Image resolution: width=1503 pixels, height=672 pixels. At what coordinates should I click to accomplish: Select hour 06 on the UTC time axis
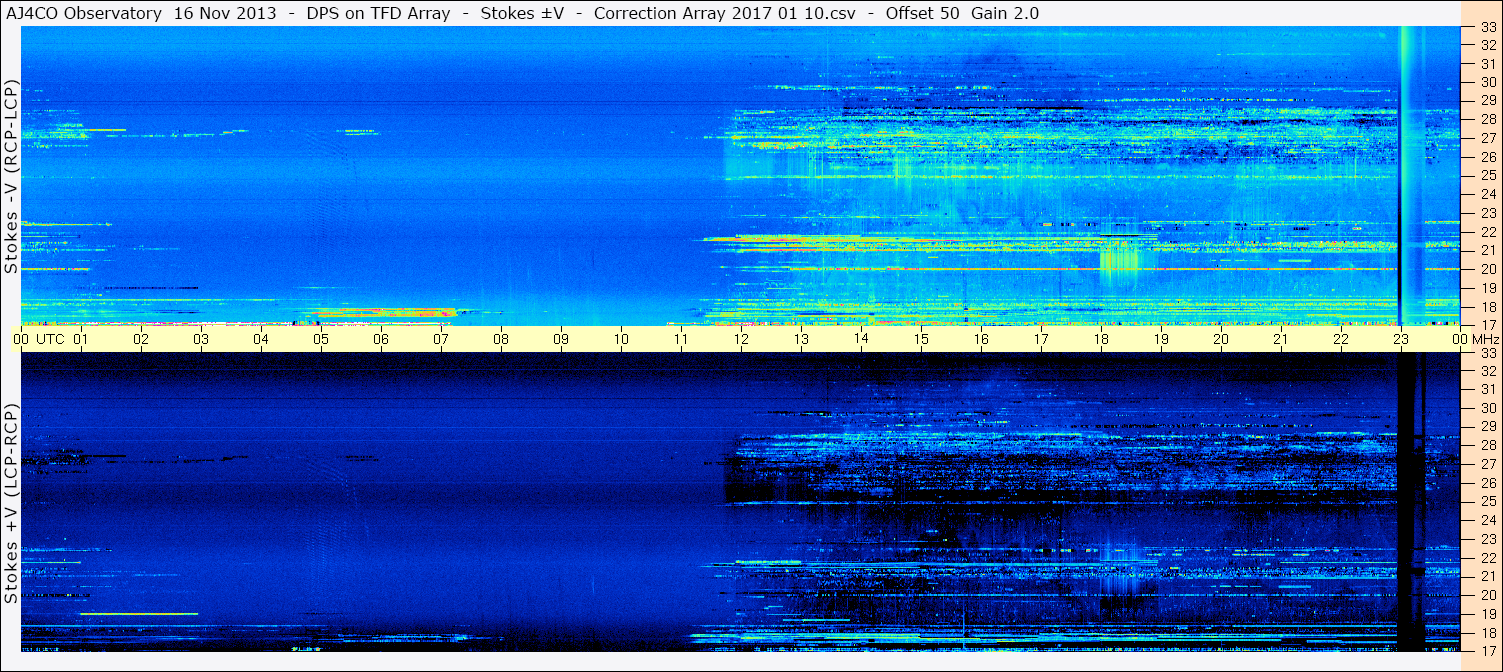381,339
